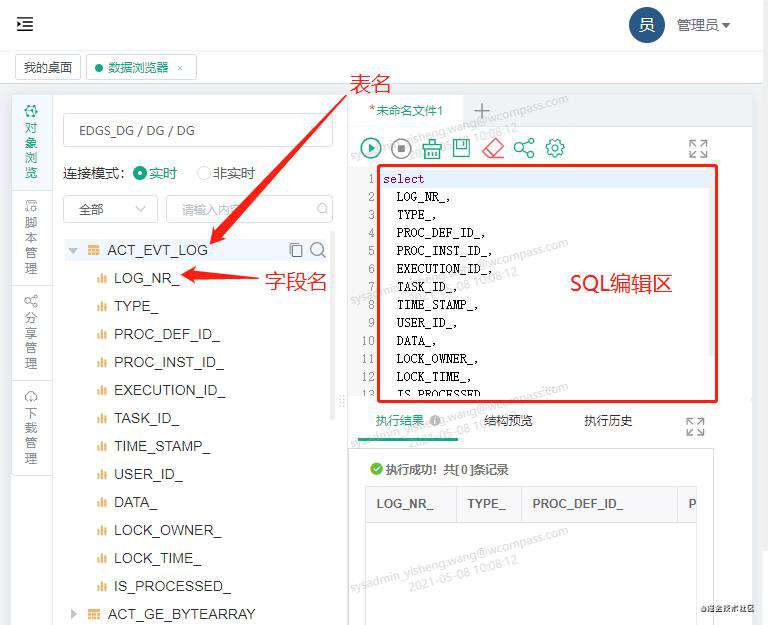The image size is (768, 625).
Task: Toggle the sidebar collapse menu icon
Action: [x=24, y=24]
